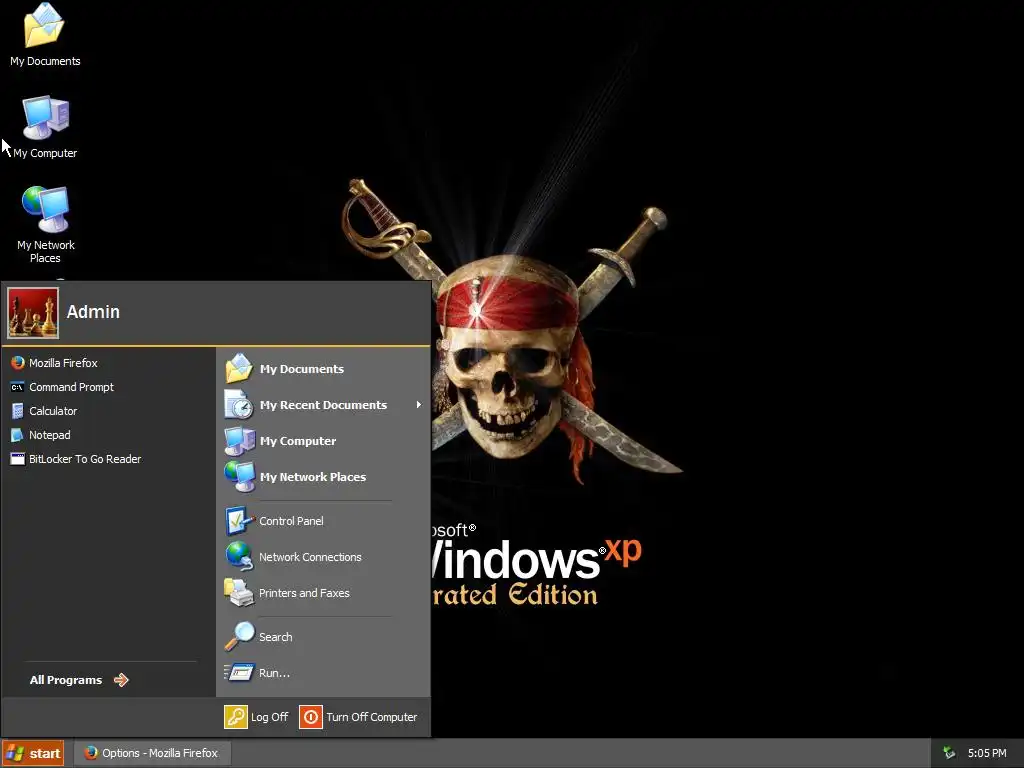Close the menu with start button

pos(33,753)
